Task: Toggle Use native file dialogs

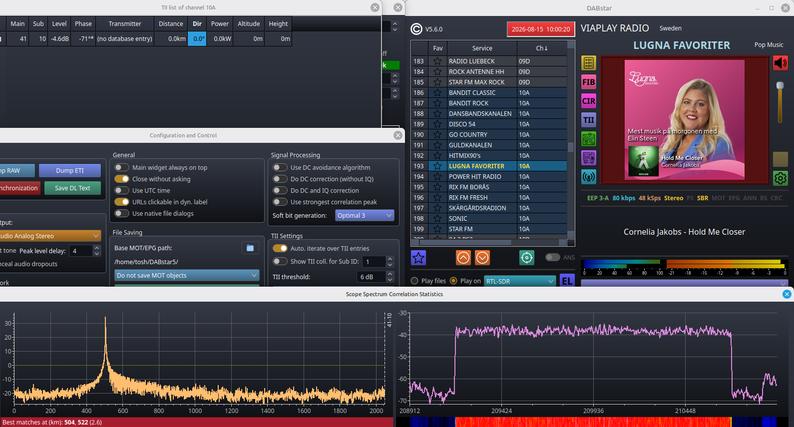Action: click(121, 213)
